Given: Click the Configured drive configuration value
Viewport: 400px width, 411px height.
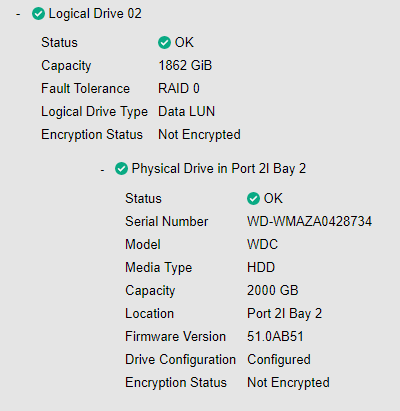Looking at the screenshot, I should click(x=279, y=360).
